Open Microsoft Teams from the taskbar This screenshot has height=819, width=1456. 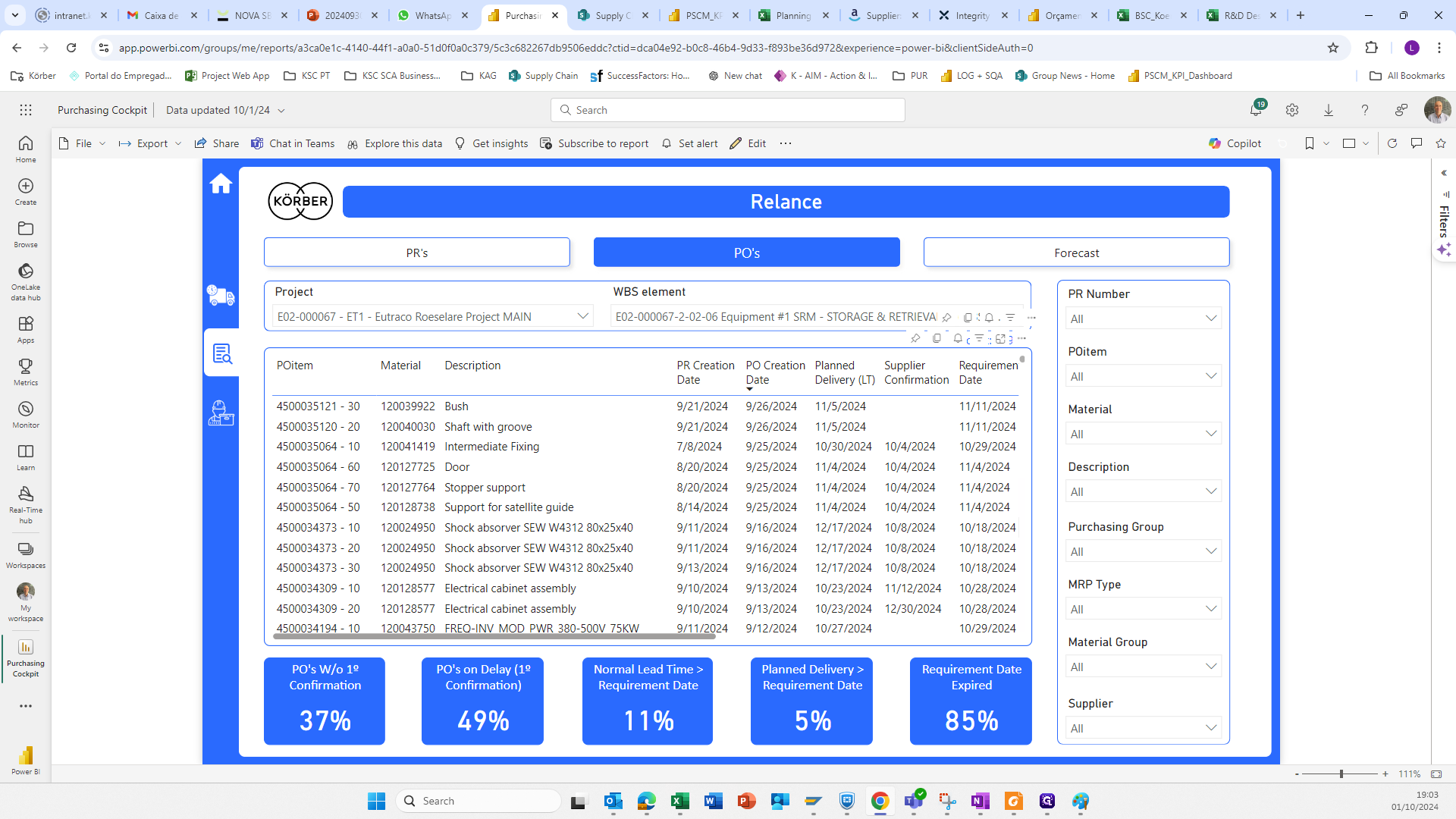(913, 801)
